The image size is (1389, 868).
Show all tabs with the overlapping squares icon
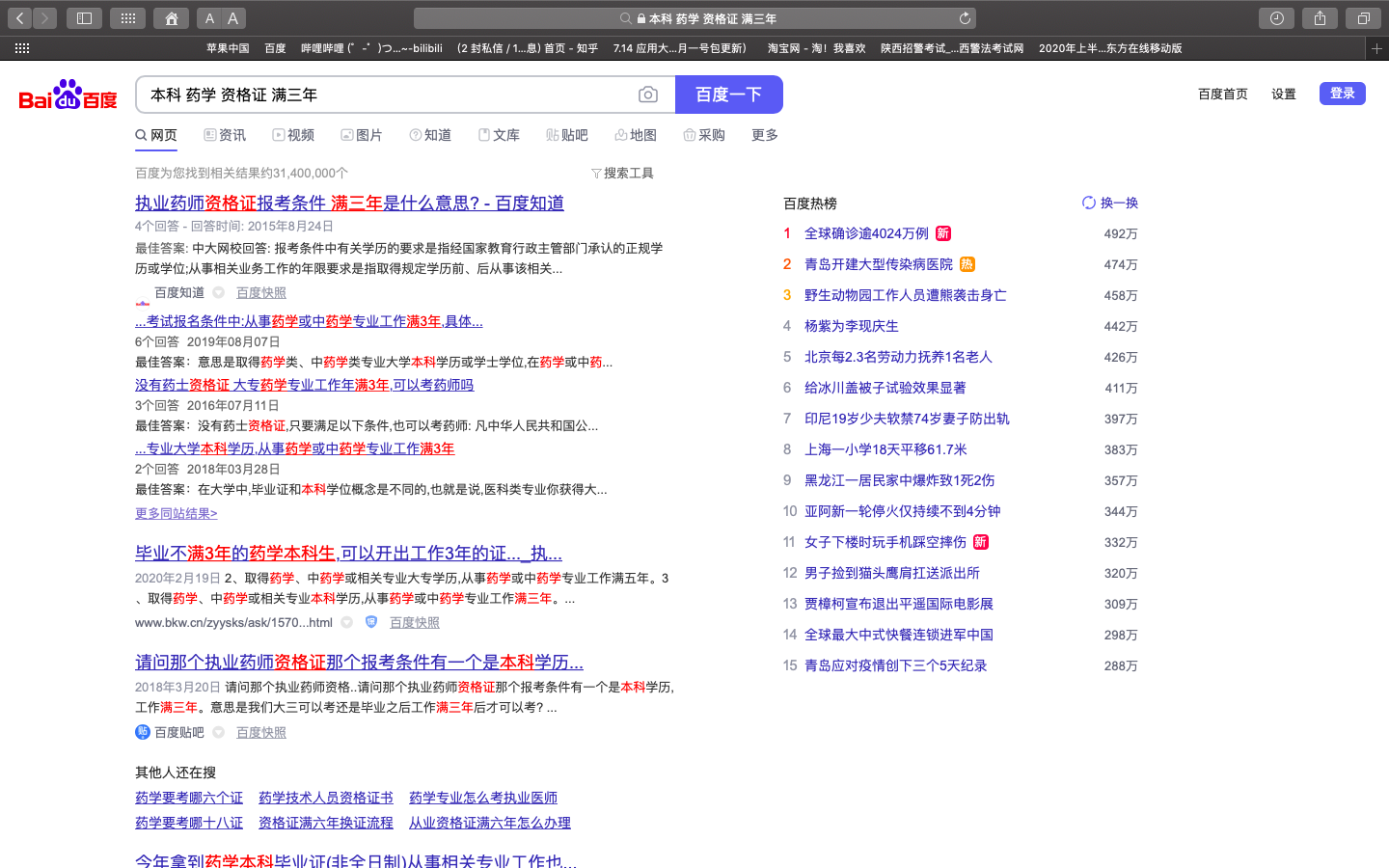[x=1364, y=18]
